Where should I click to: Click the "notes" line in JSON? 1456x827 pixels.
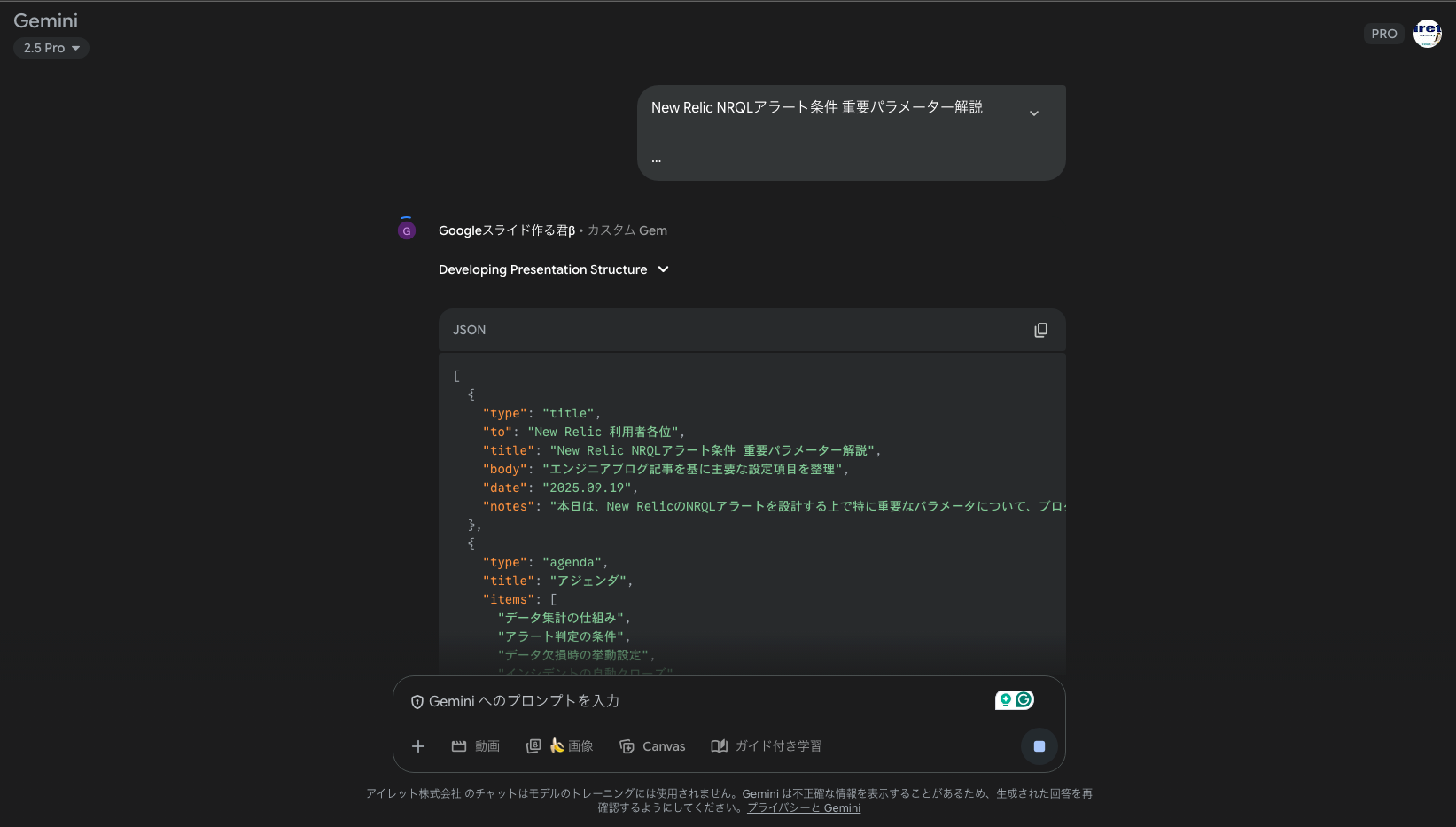(774, 506)
